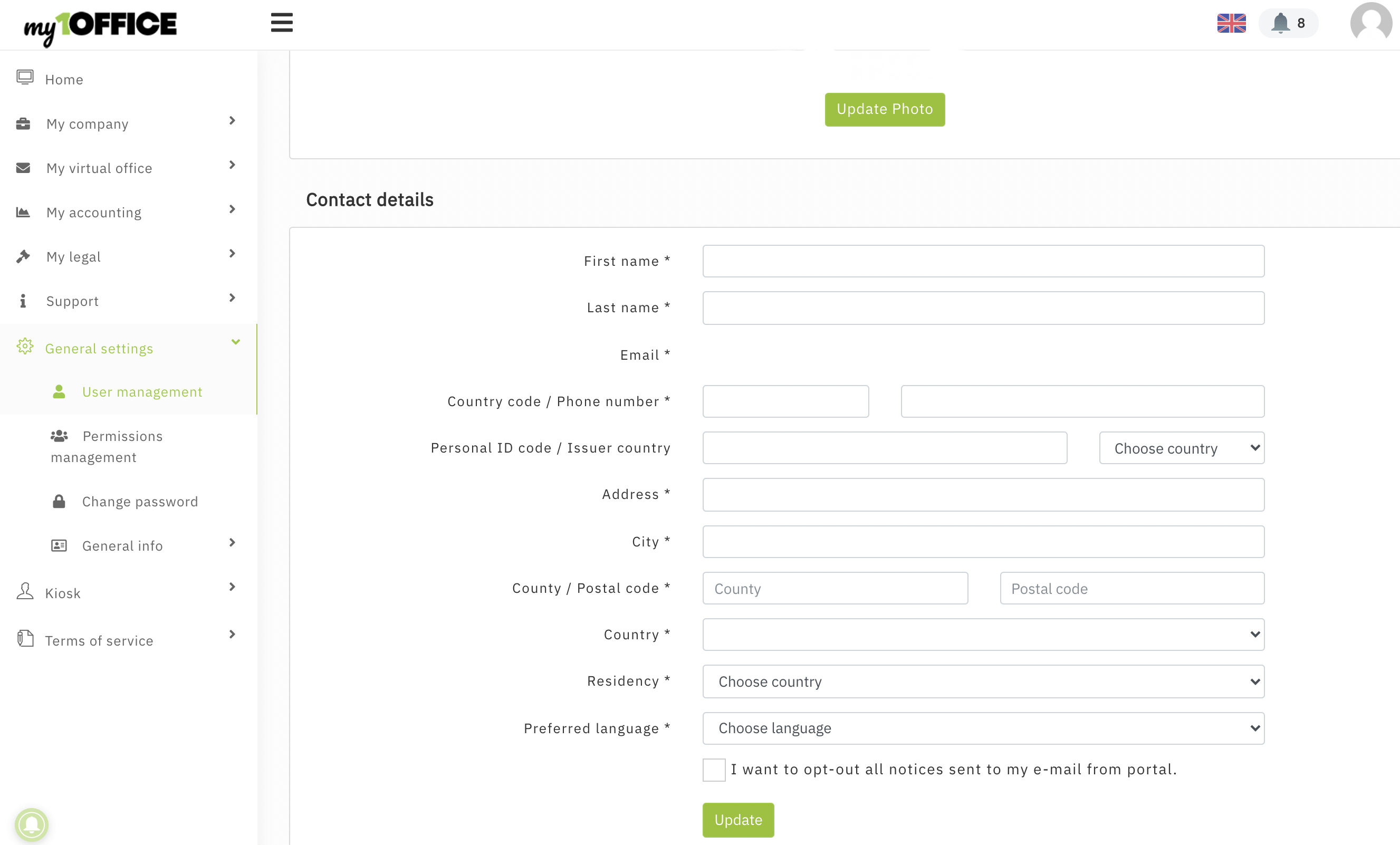Expand the Support chevron
The height and width of the screenshot is (845, 1400).
coord(232,298)
